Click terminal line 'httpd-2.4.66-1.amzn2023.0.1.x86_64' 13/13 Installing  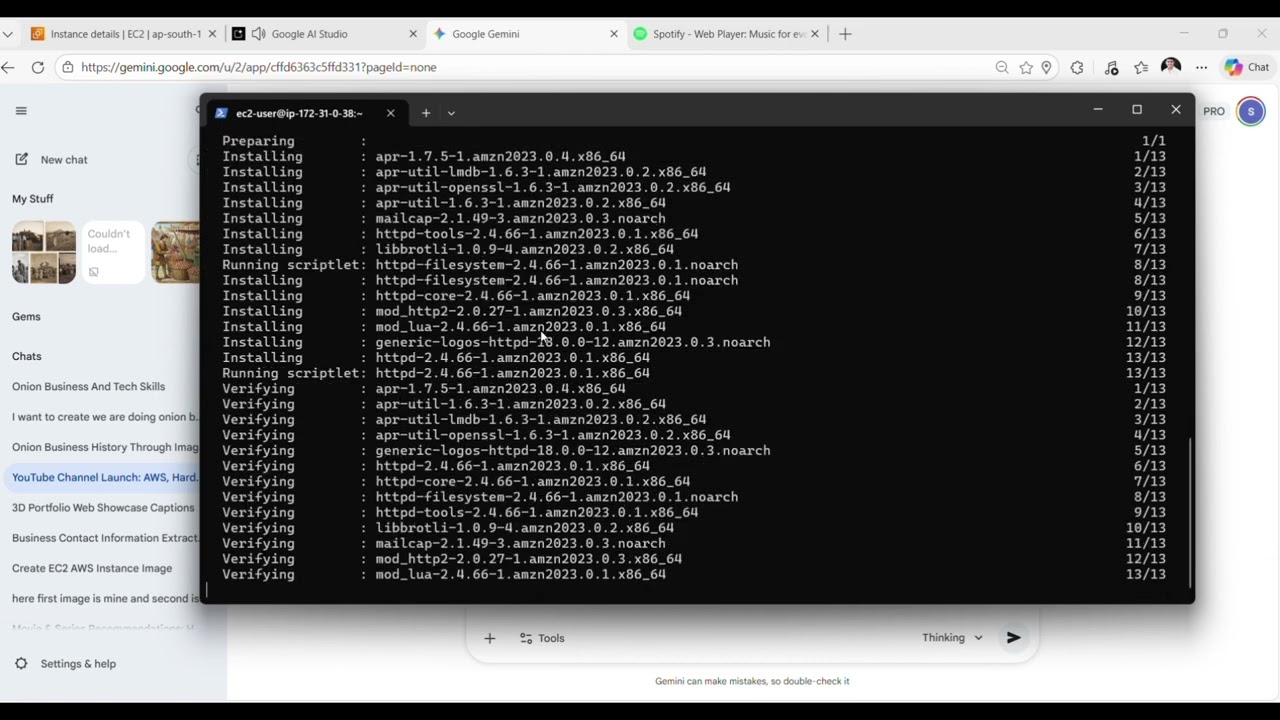pos(513,357)
